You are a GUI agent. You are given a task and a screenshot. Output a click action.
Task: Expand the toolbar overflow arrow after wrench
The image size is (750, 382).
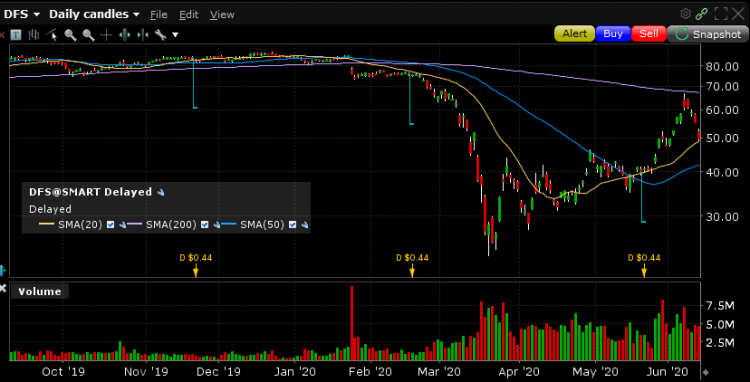(x=175, y=35)
